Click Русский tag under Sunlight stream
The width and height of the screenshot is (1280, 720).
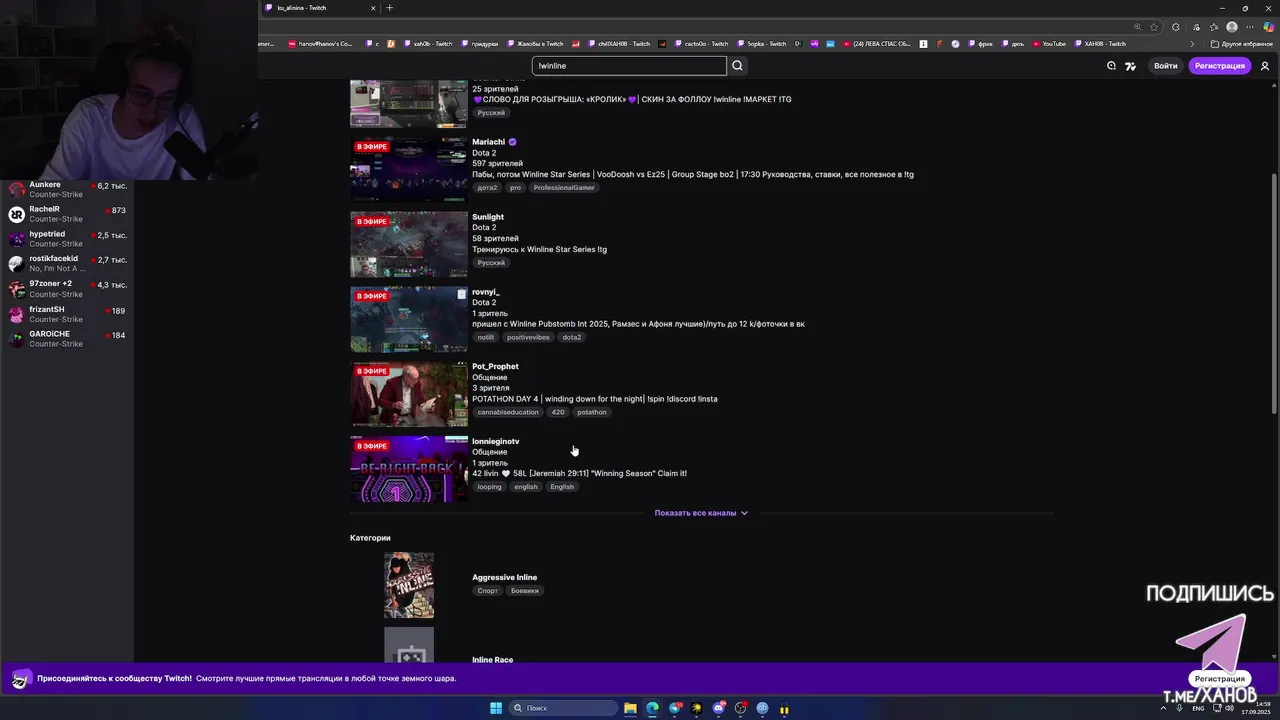pos(491,263)
